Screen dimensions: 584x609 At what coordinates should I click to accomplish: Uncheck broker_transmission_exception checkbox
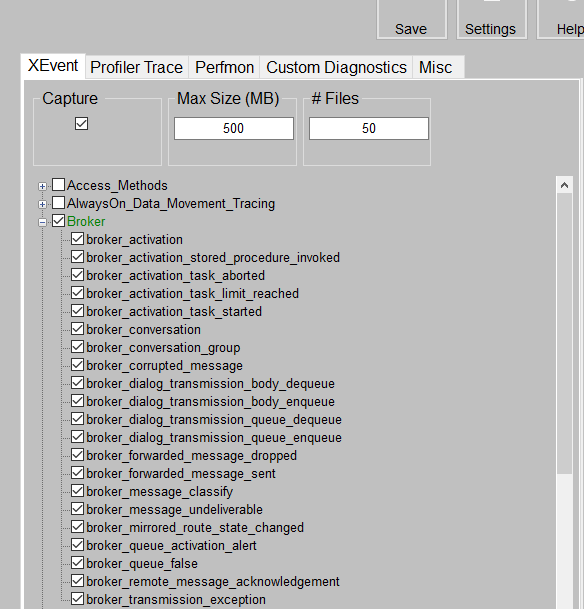click(78, 599)
